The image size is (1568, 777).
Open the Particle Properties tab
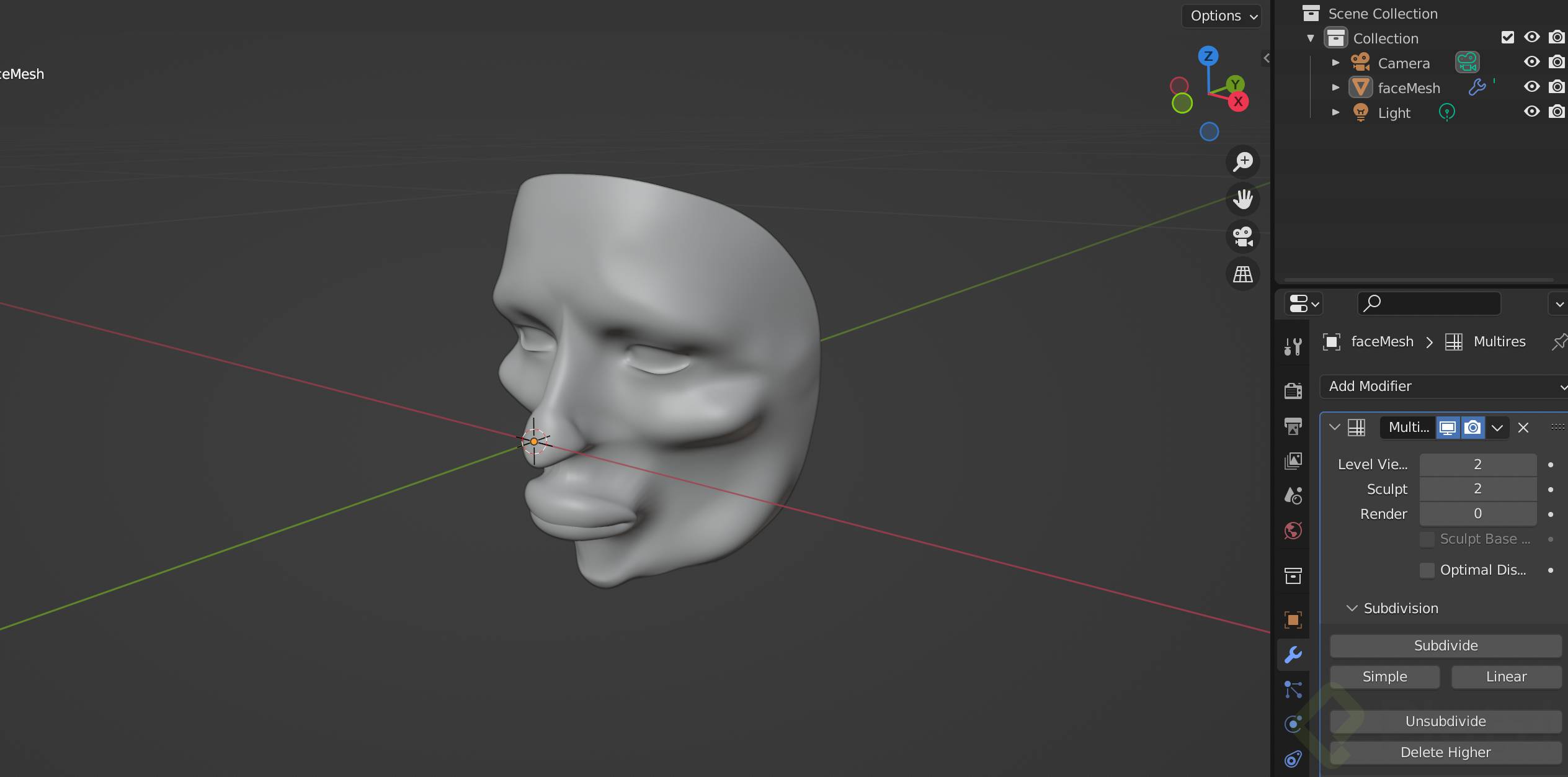click(x=1293, y=689)
